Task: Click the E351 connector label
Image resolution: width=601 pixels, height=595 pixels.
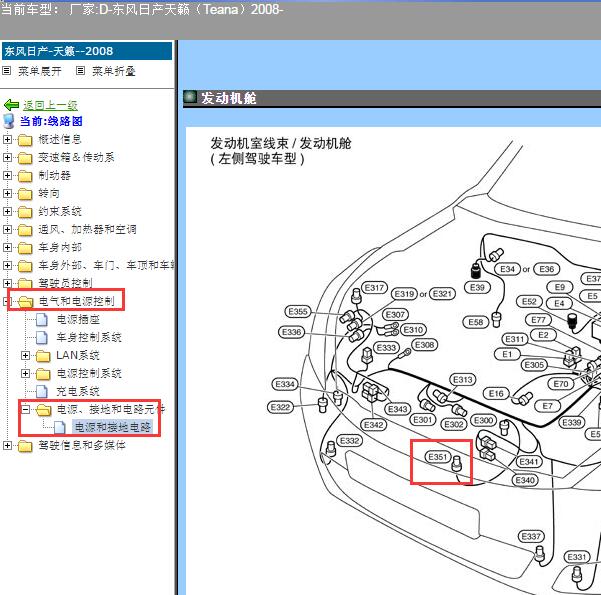Action: [x=438, y=457]
